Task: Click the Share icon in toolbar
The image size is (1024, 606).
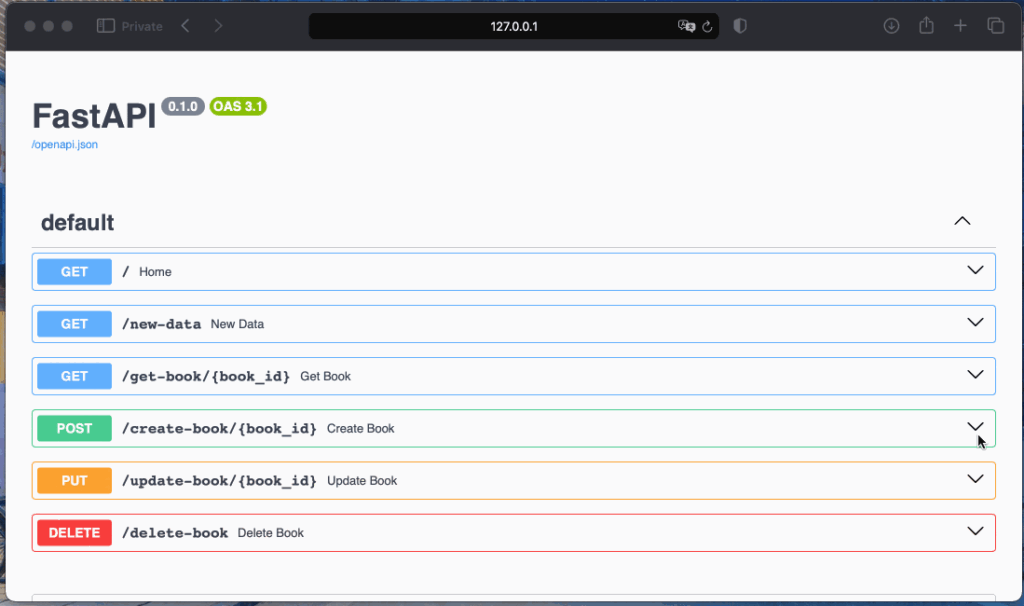Action: click(926, 26)
